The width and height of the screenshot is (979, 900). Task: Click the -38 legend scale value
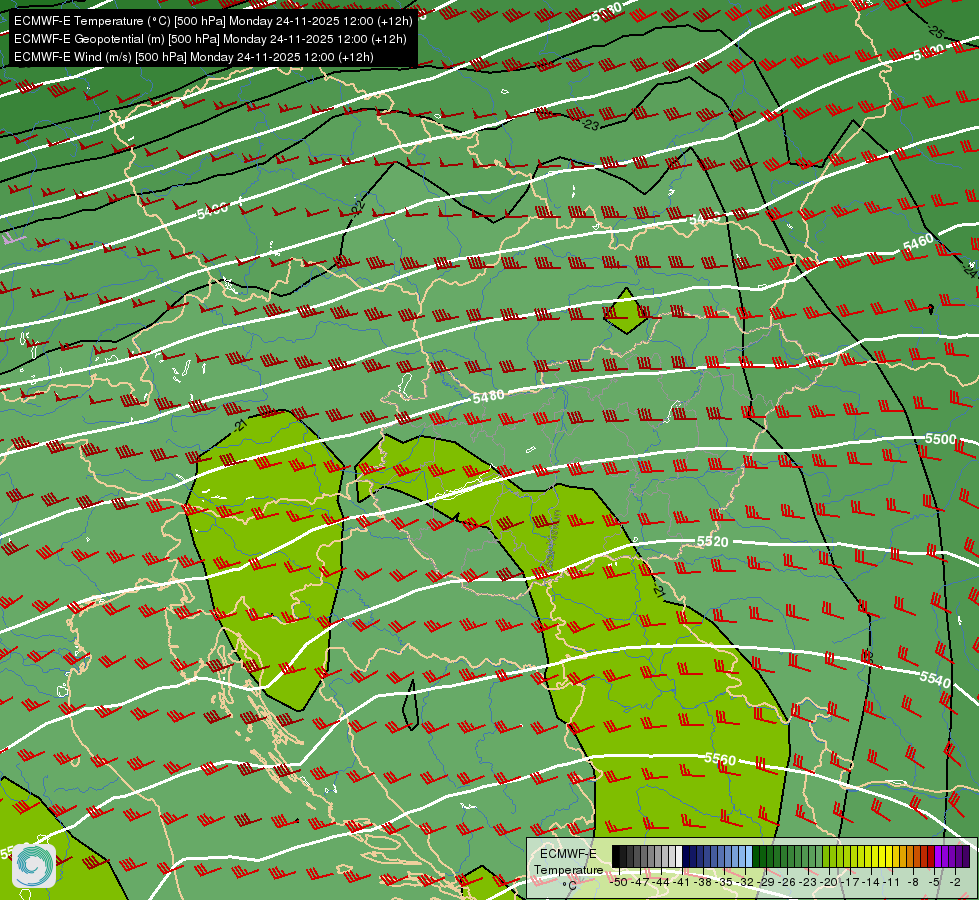click(x=704, y=883)
